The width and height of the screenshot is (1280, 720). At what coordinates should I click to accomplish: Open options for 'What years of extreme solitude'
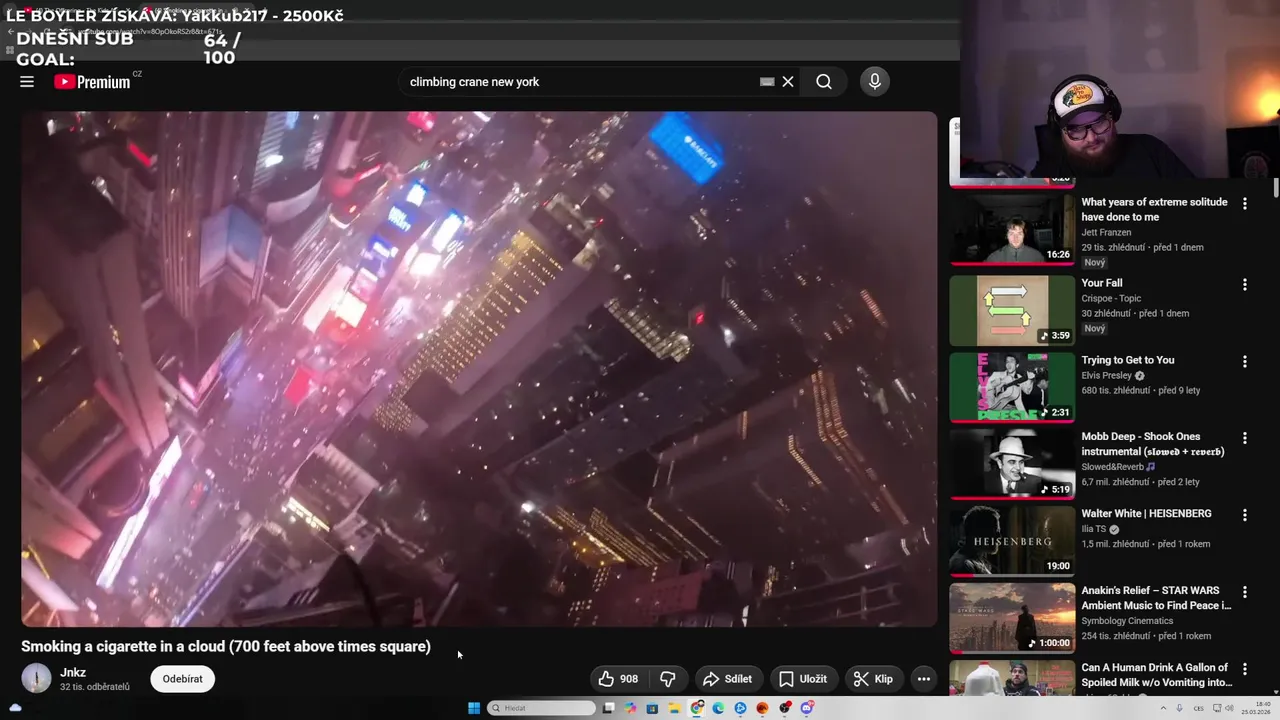[x=1245, y=204]
